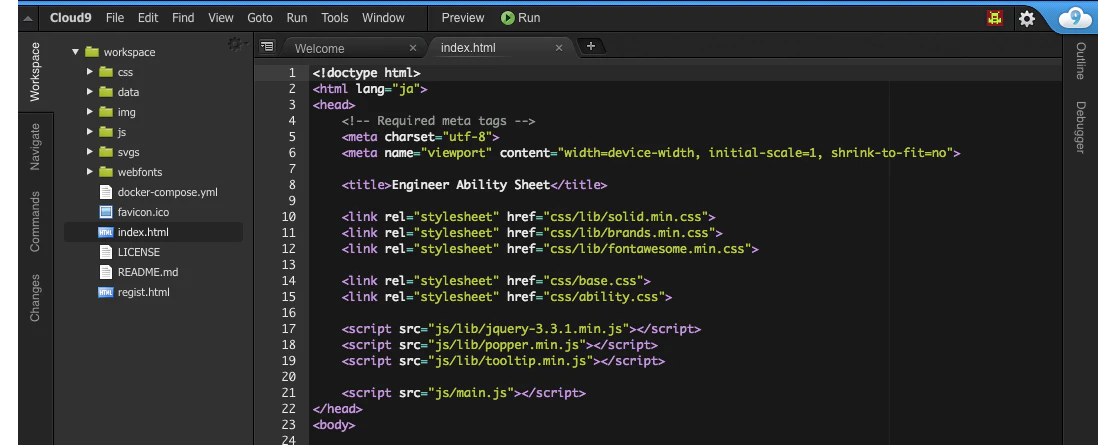This screenshot has height=445, width=1098.
Task: Click line number 17 in the gutter
Action: click(289, 329)
